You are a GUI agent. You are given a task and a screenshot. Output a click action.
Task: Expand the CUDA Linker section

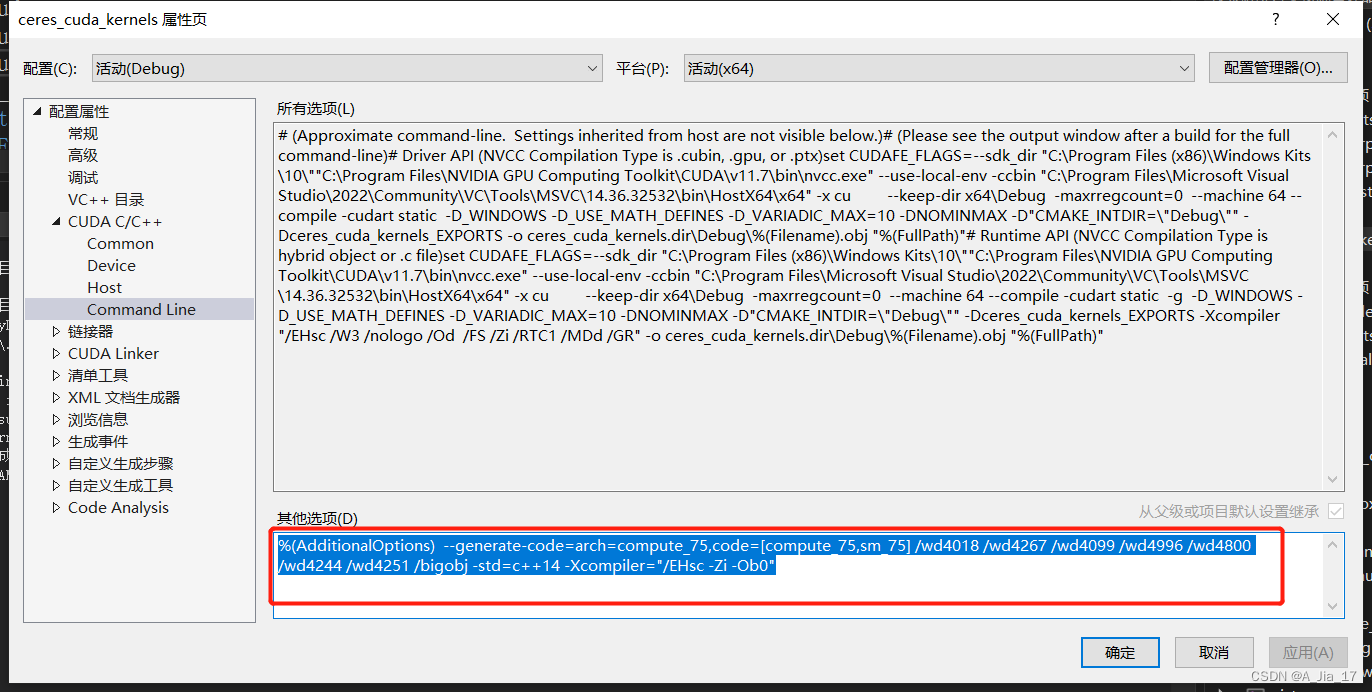58,353
